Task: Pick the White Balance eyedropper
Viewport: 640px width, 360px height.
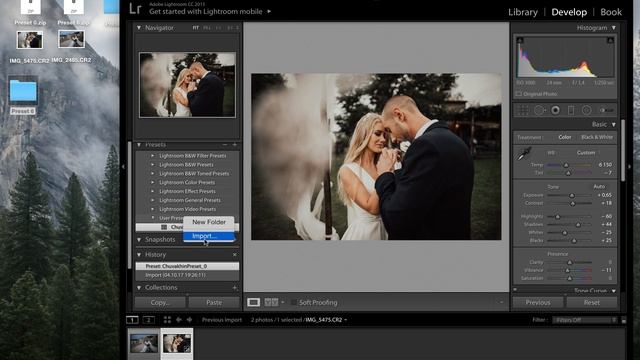Action: click(x=524, y=154)
